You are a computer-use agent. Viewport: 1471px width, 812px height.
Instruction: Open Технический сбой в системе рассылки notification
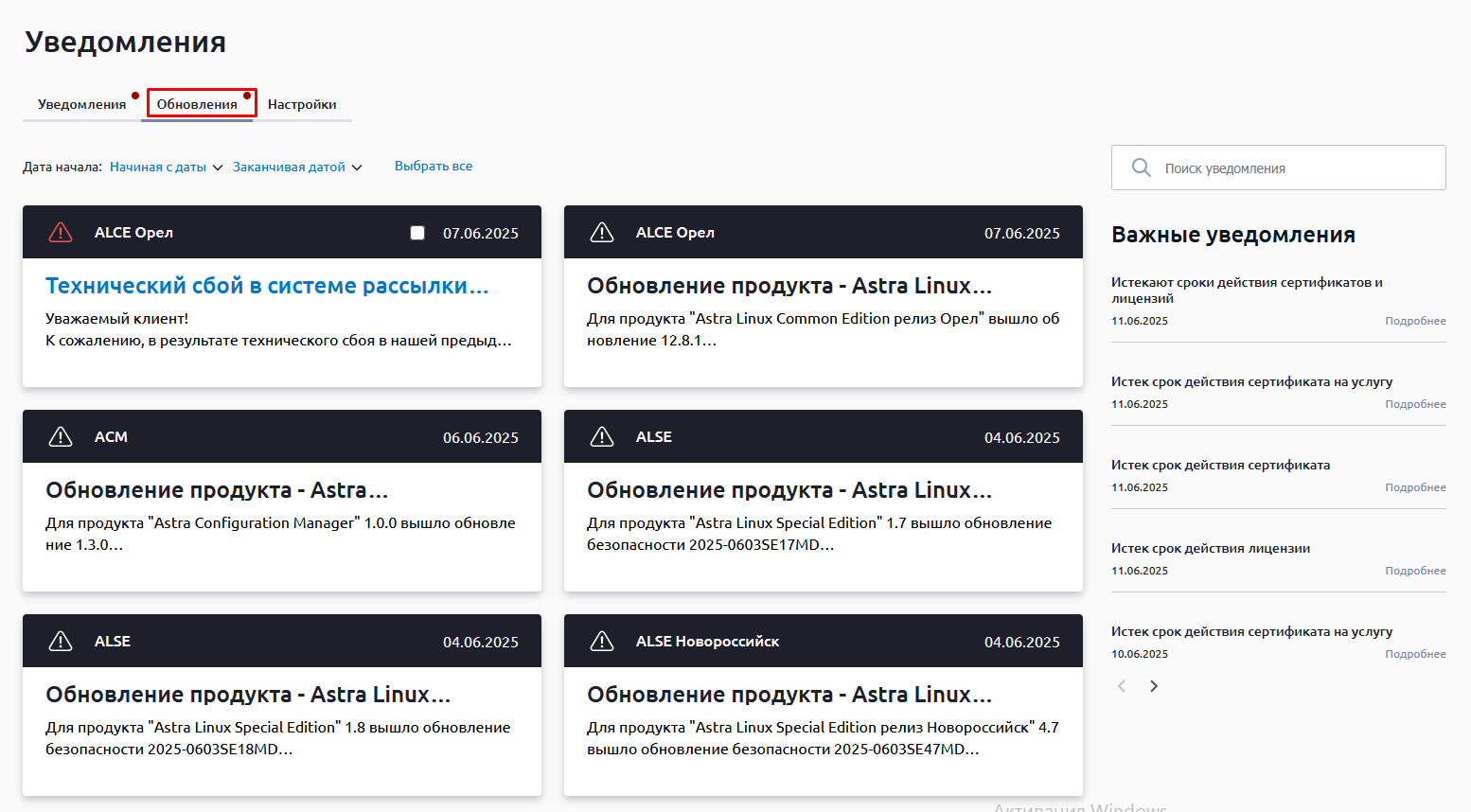[x=267, y=286]
